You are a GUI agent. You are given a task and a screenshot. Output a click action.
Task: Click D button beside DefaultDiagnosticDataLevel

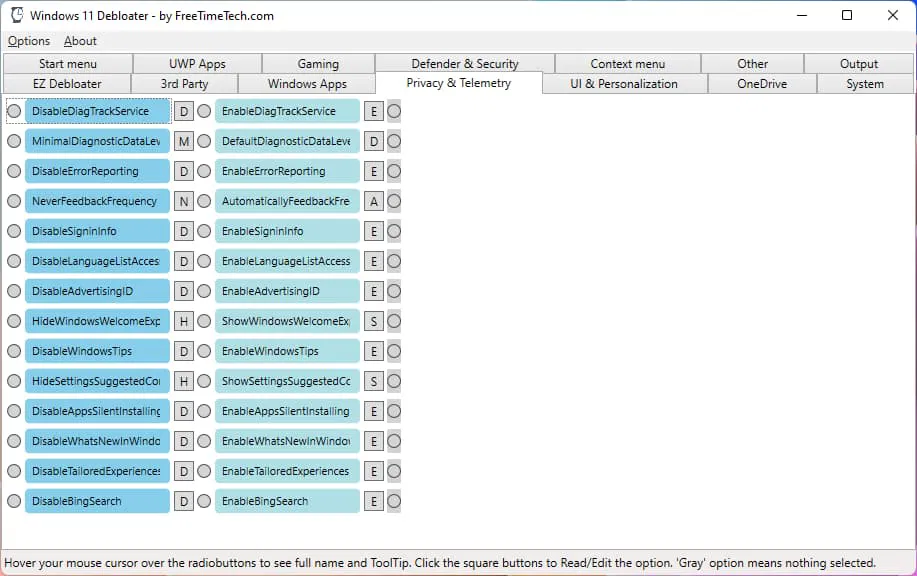(x=374, y=141)
